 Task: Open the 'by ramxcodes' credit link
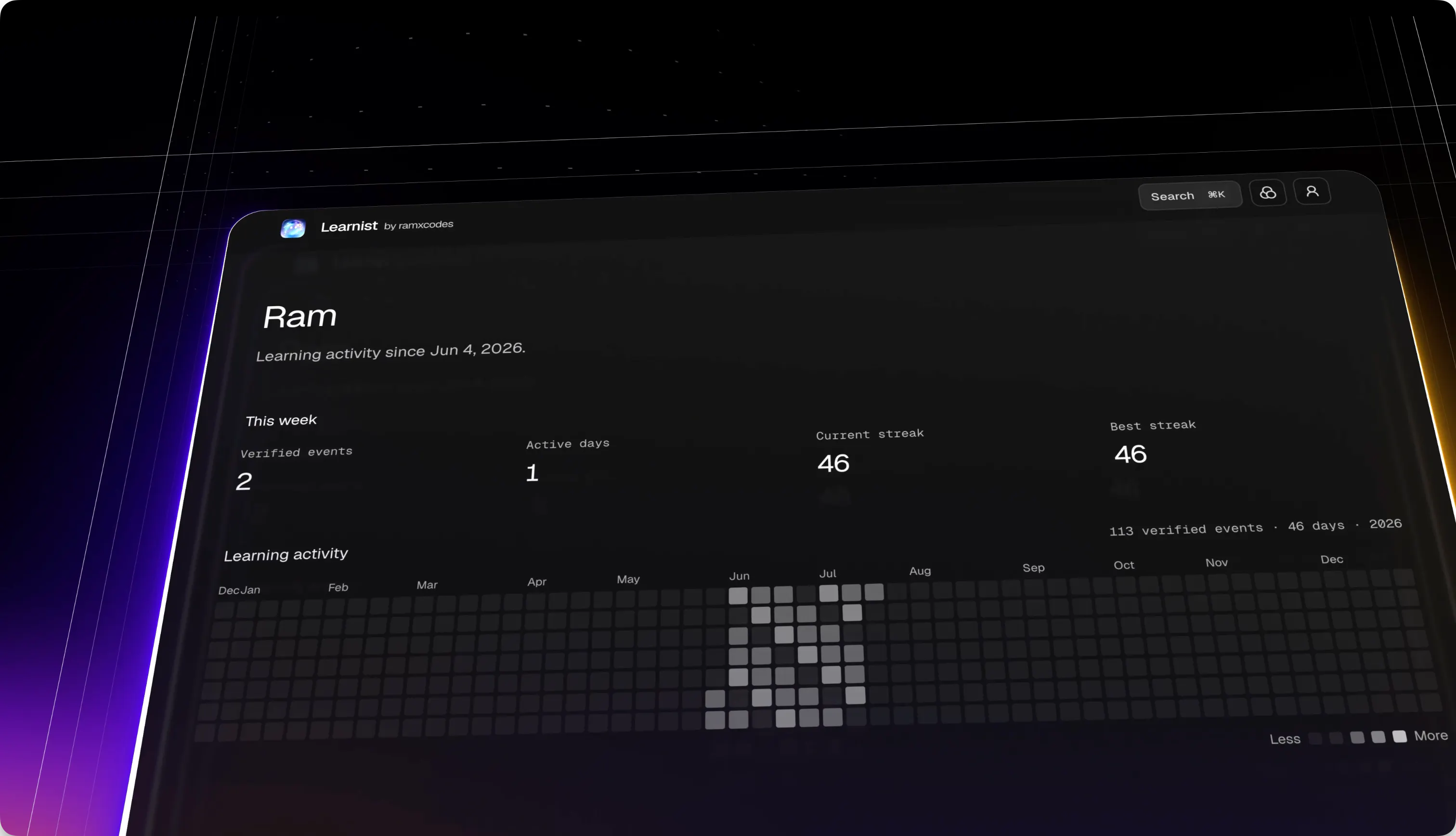tap(418, 225)
